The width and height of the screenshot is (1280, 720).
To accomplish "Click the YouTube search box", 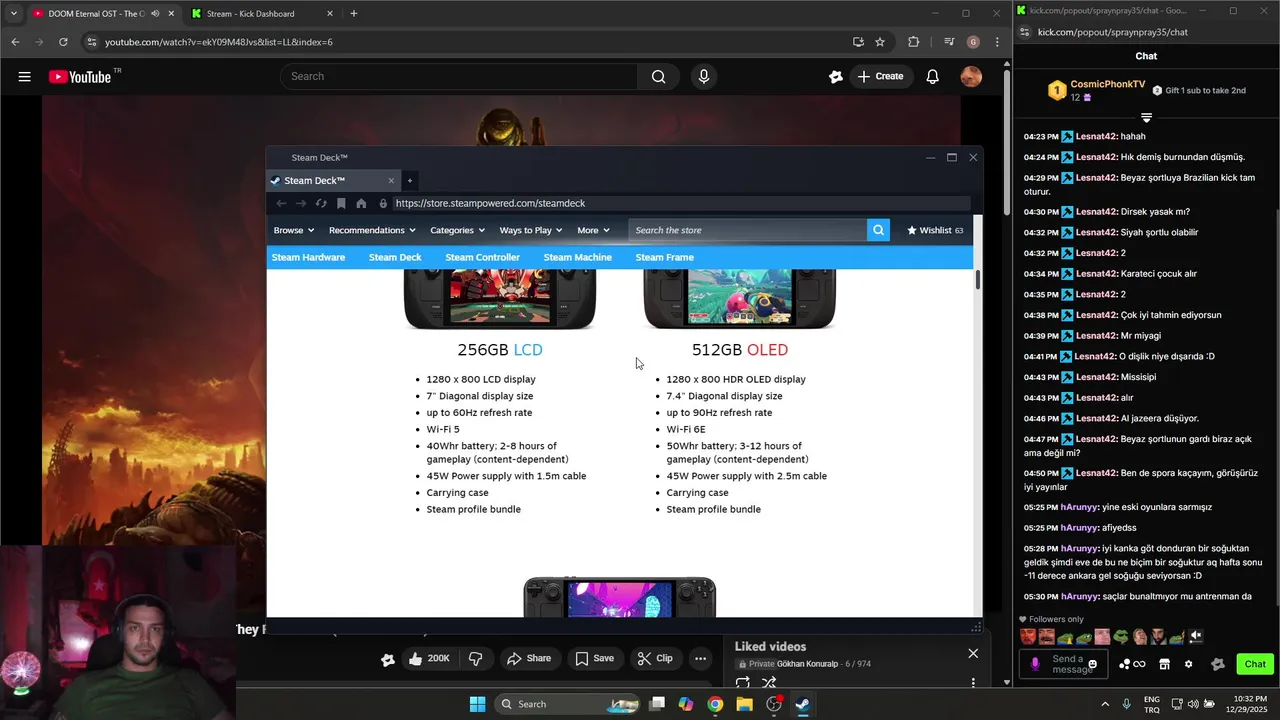I will (x=459, y=76).
